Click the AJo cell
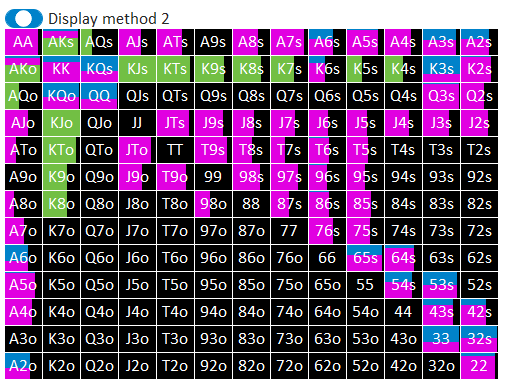The height and width of the screenshot is (388, 508). [23, 123]
